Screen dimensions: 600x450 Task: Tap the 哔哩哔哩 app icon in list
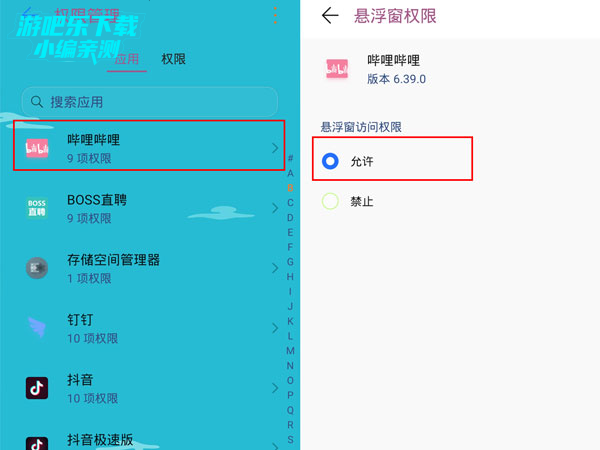click(x=37, y=148)
